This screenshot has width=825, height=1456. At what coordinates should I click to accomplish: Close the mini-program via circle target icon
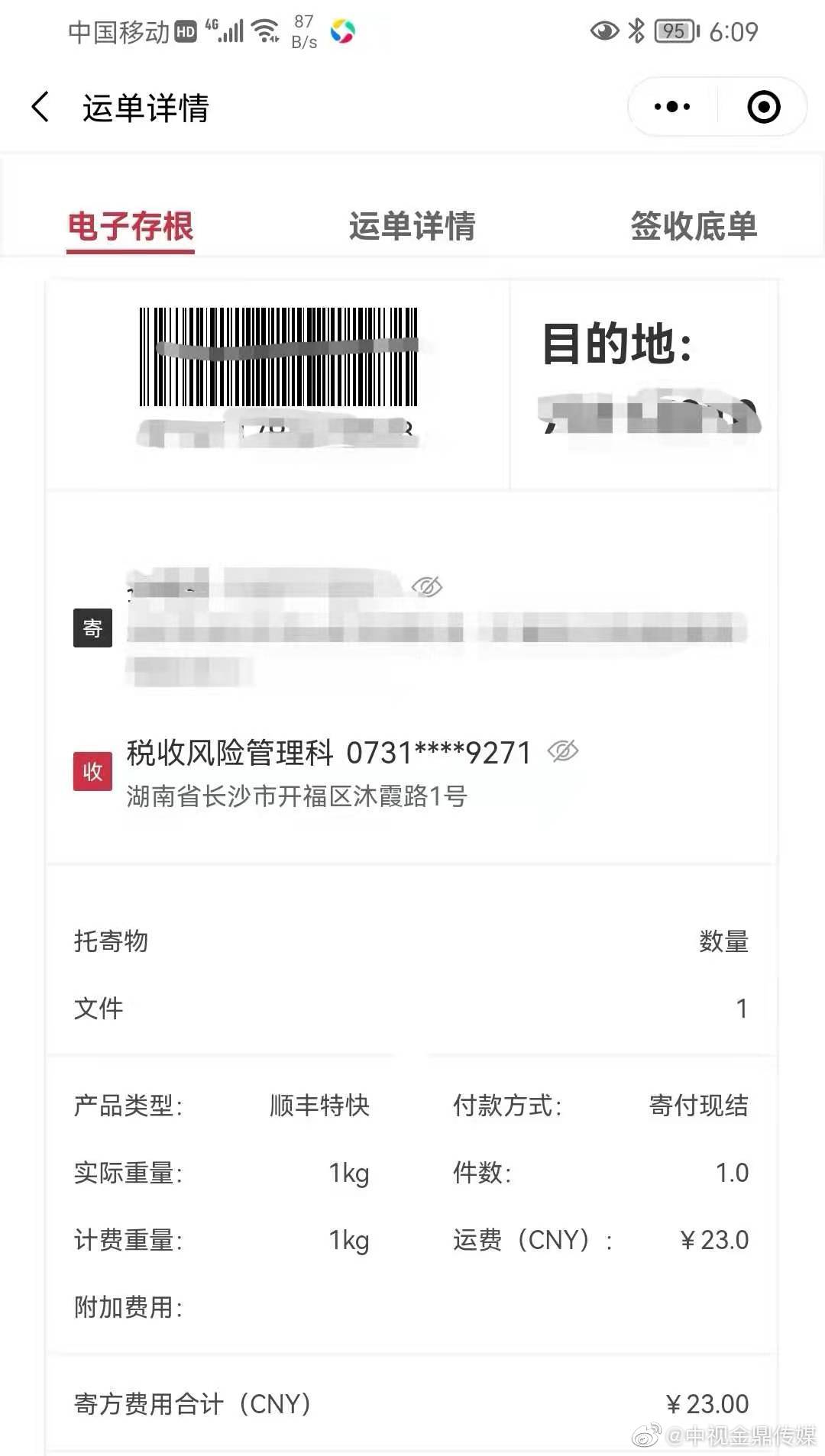[x=763, y=107]
